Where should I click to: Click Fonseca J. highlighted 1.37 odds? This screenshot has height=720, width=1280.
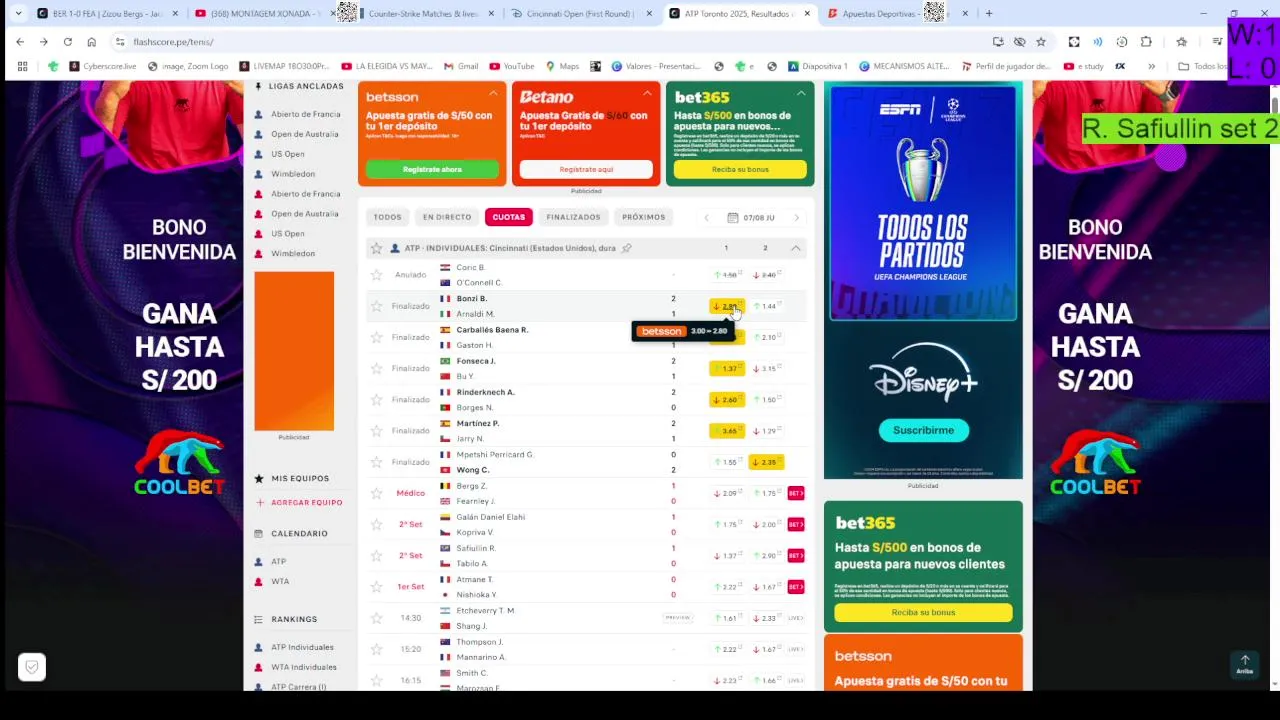[x=727, y=368]
